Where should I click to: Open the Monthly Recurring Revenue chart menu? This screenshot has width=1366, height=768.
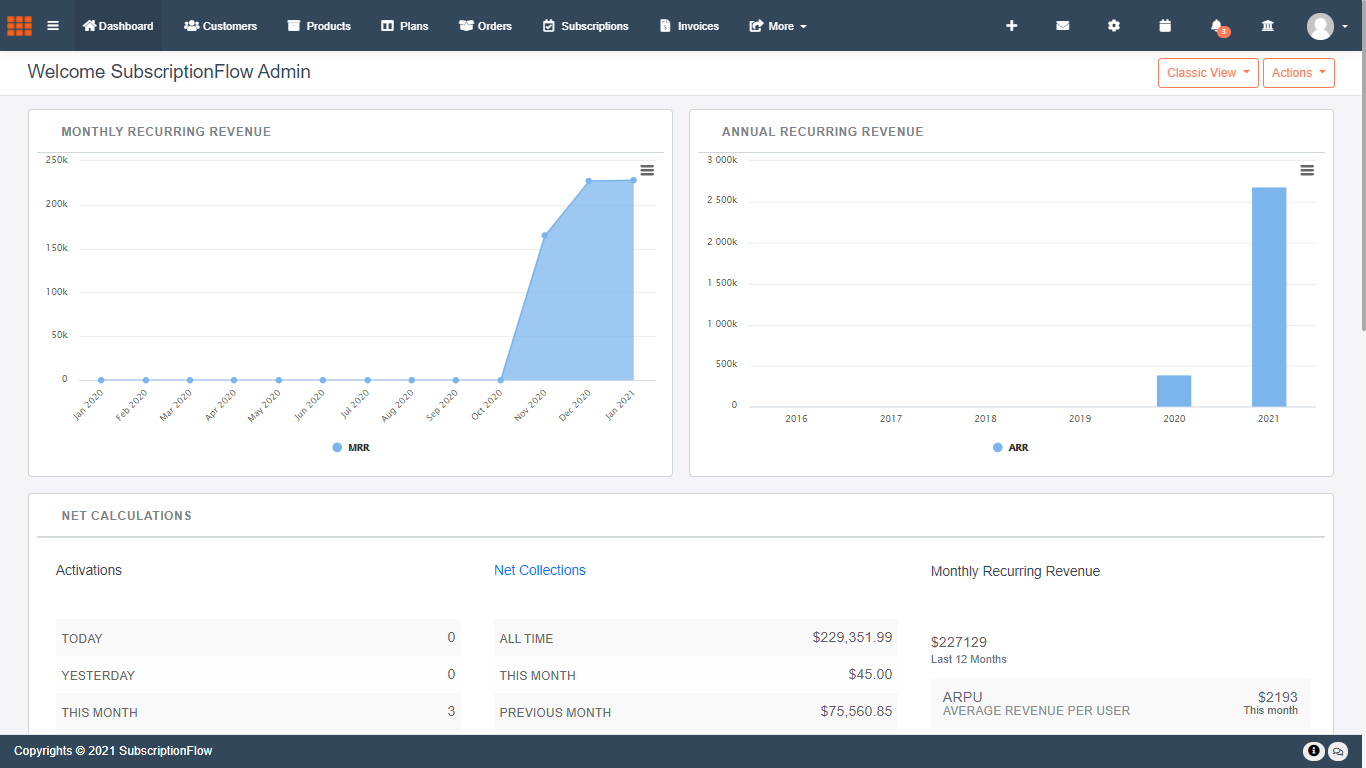pyautogui.click(x=647, y=170)
